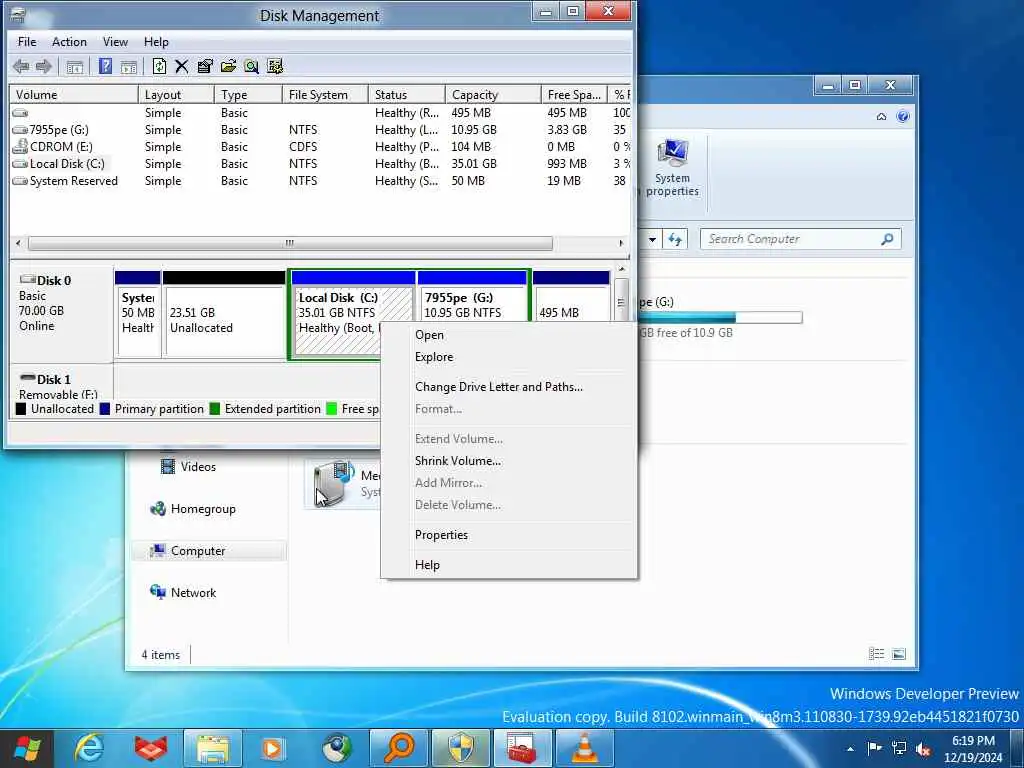Open the Start button on taskbar
The height and width of the screenshot is (768, 1024).
click(x=27, y=748)
